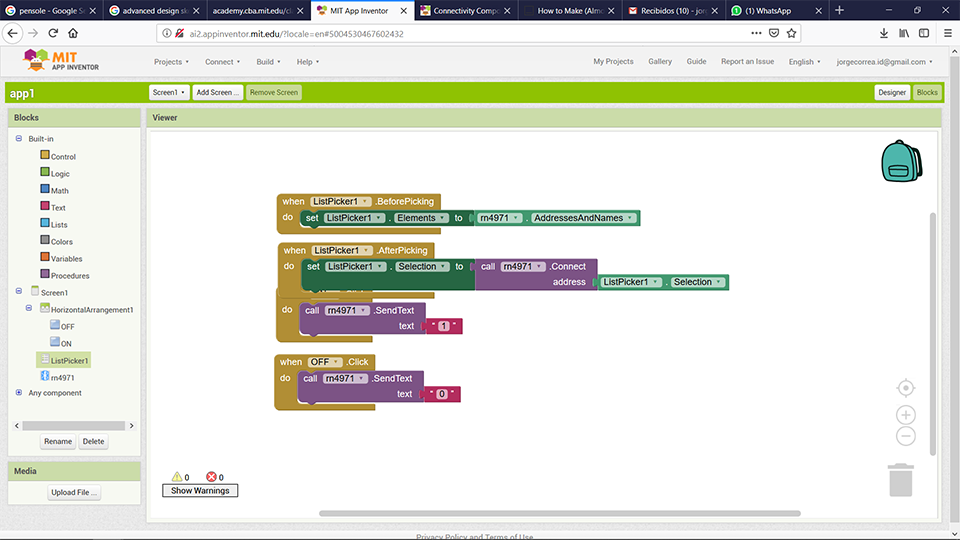
Task: Center workspace with the crosshair icon
Action: [906, 388]
